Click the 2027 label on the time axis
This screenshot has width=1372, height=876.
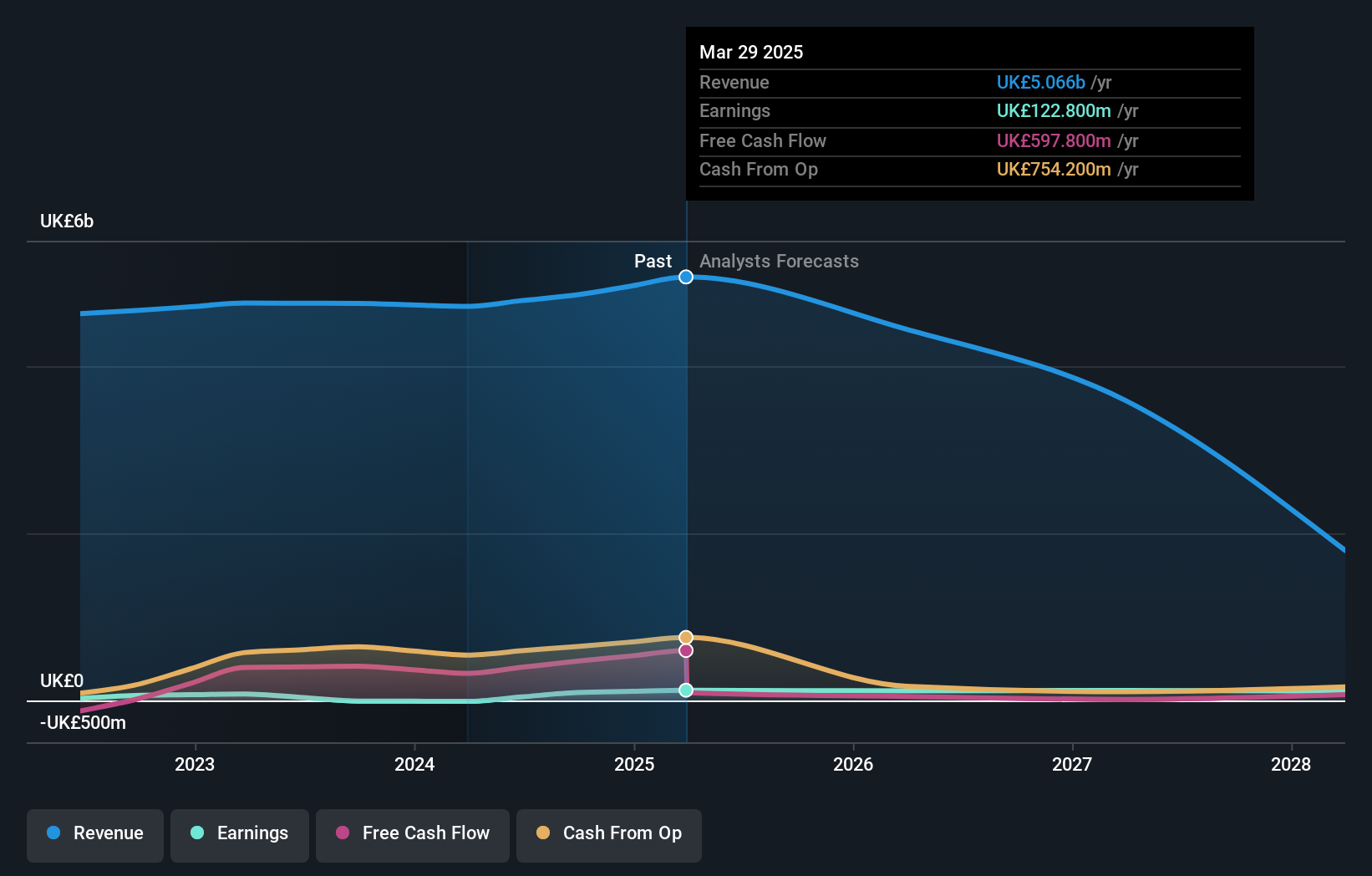(x=1073, y=764)
